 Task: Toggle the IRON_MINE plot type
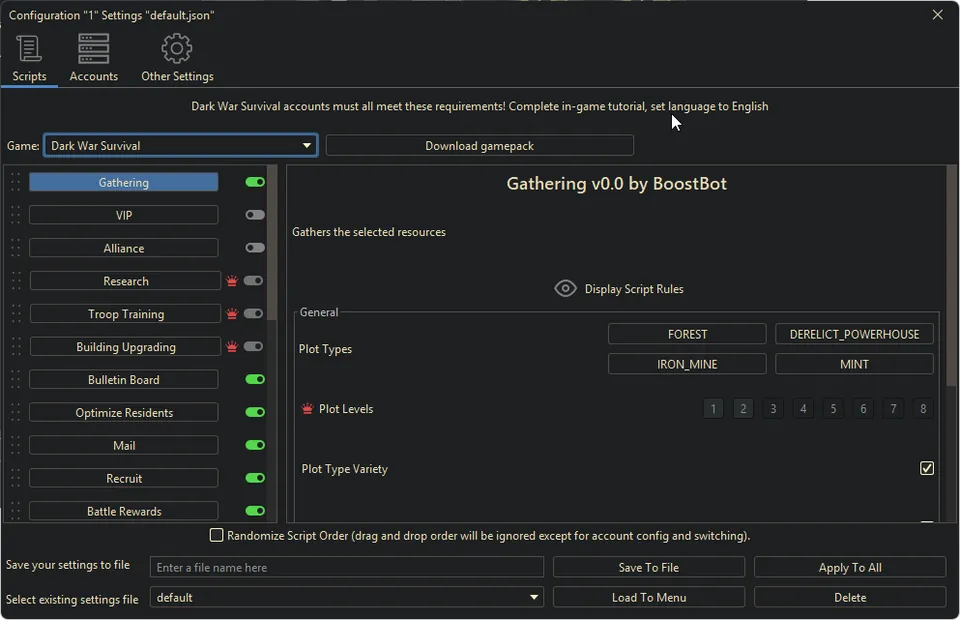pyautogui.click(x=687, y=364)
